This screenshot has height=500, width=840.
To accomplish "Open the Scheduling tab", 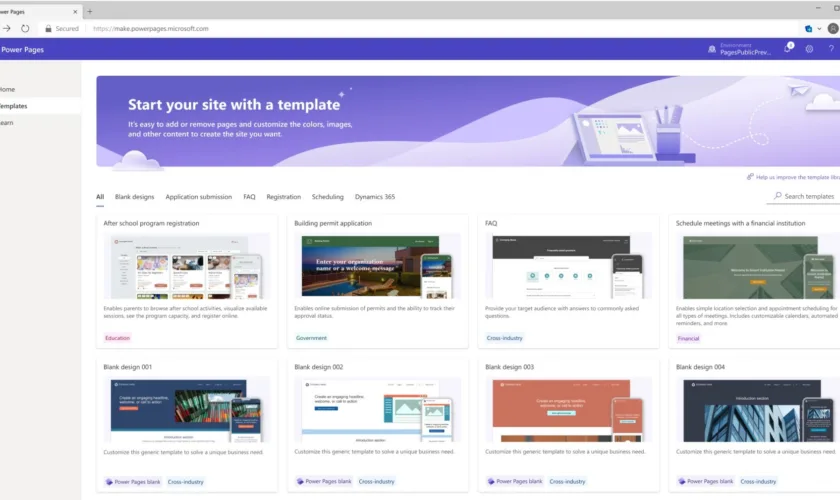I will coord(328,197).
